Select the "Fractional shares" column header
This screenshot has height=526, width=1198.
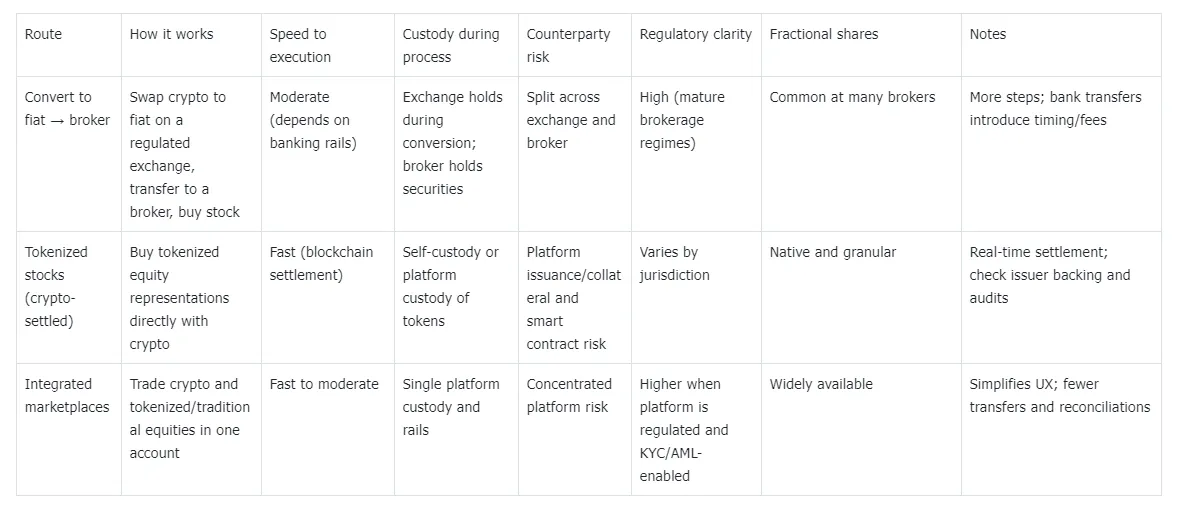point(823,34)
